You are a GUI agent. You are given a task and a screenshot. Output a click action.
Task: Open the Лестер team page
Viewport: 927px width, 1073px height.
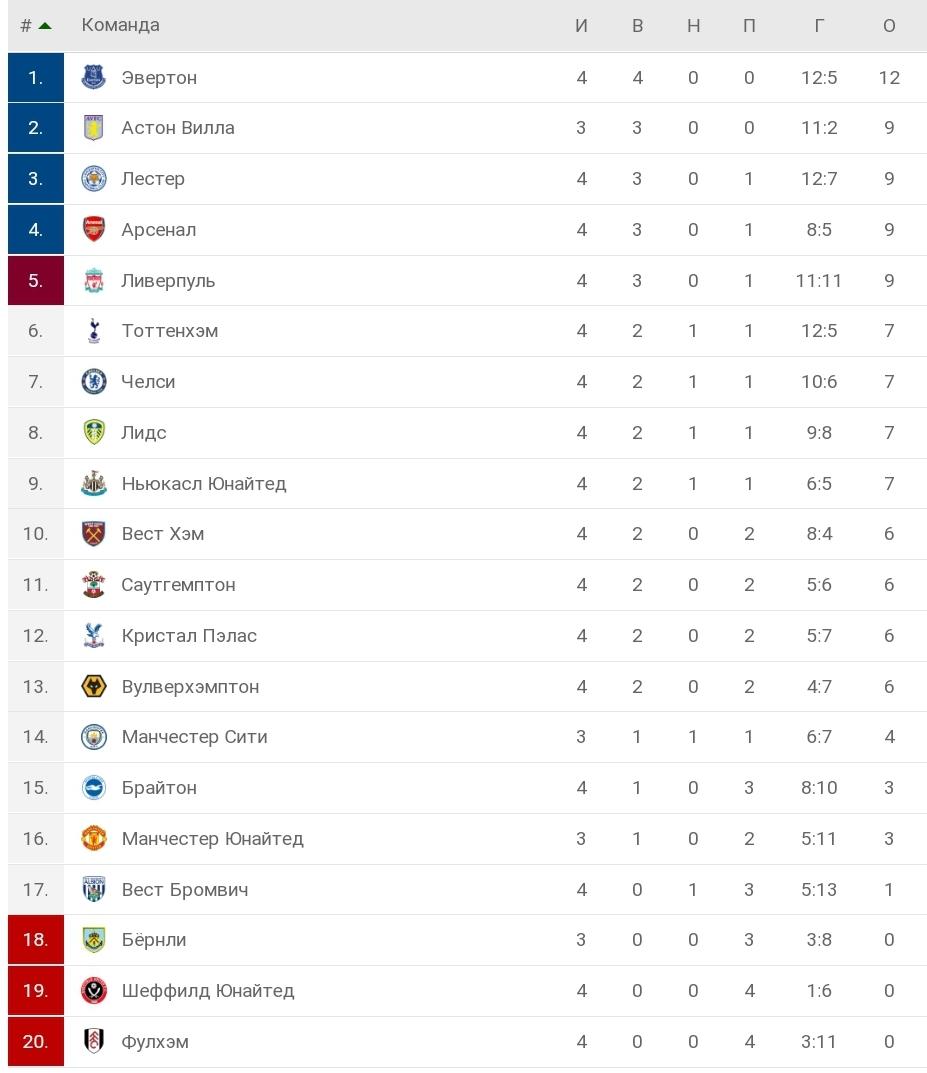pyautogui.click(x=155, y=179)
